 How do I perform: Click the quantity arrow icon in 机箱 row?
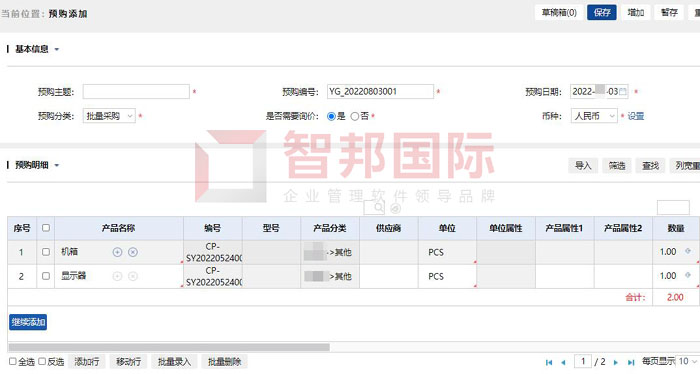(688, 251)
